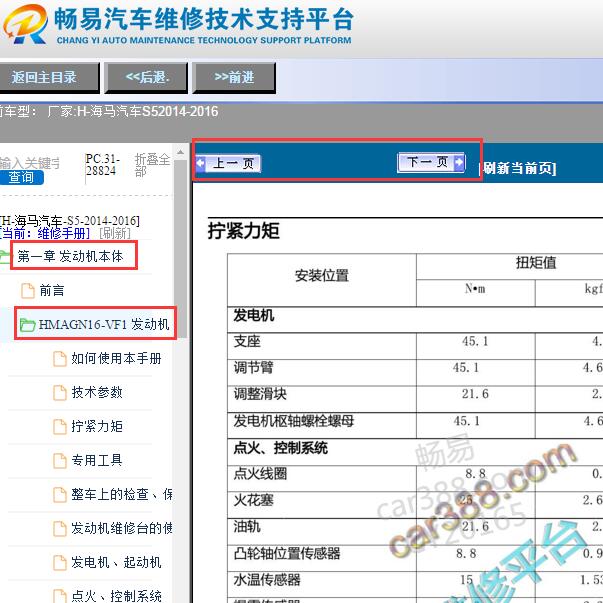Image resolution: width=603 pixels, height=603 pixels.
Task: Click the document icon beside 发电机、起动机
Action: point(60,562)
